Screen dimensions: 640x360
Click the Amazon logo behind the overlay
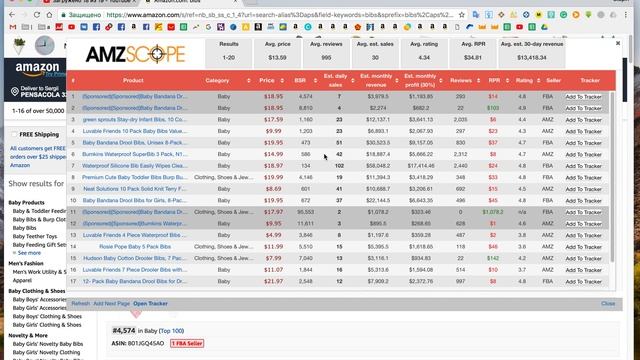pos(38,69)
